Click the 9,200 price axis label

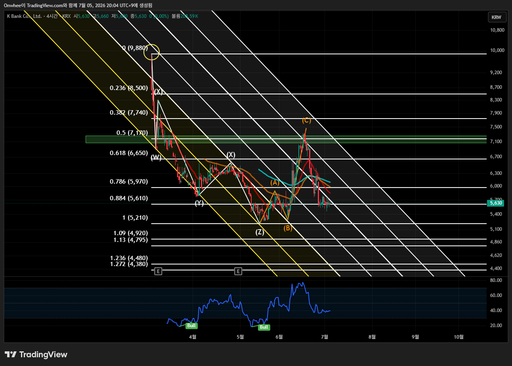(x=496, y=72)
